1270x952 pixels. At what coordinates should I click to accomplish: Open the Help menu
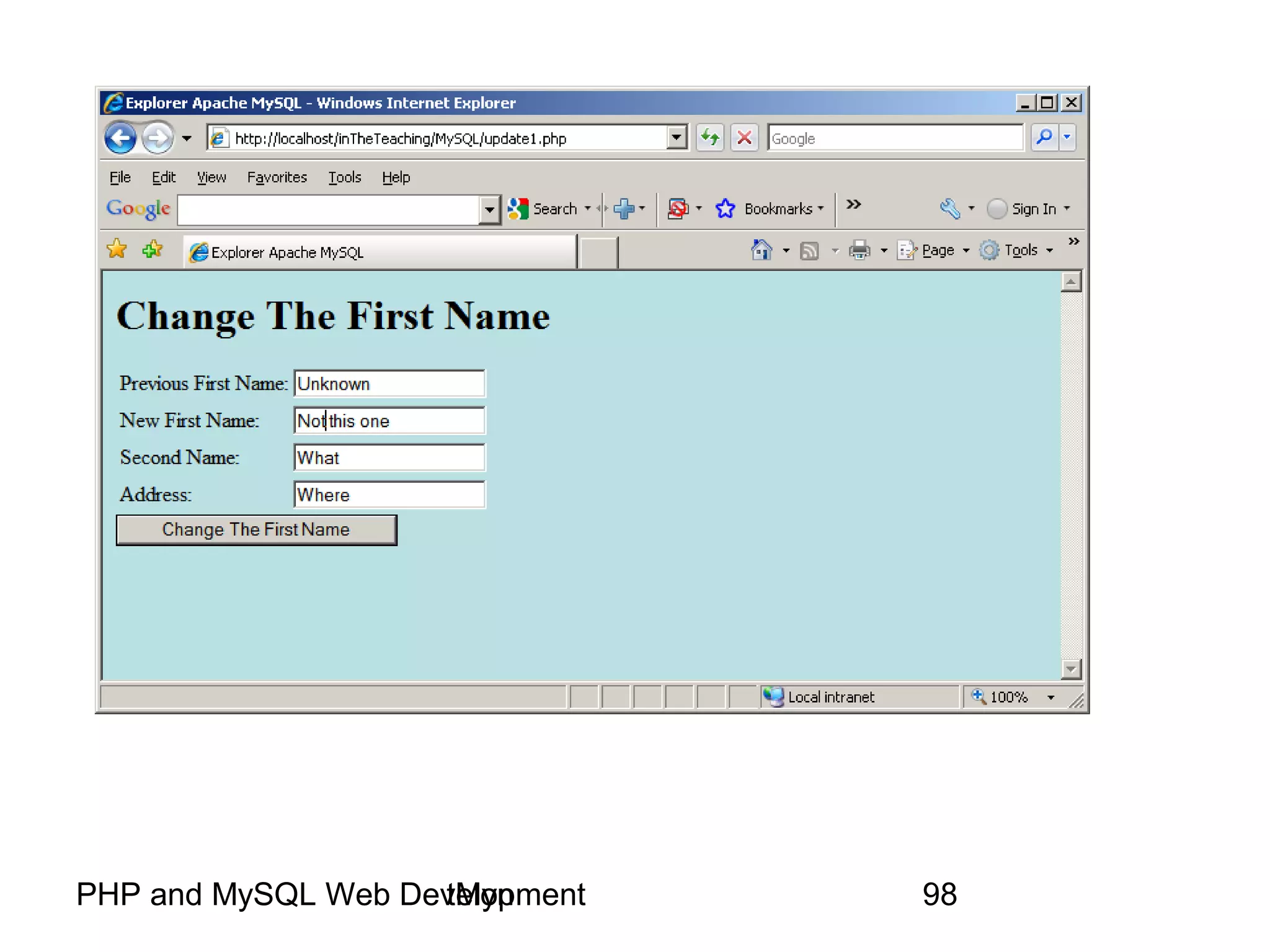[396, 177]
